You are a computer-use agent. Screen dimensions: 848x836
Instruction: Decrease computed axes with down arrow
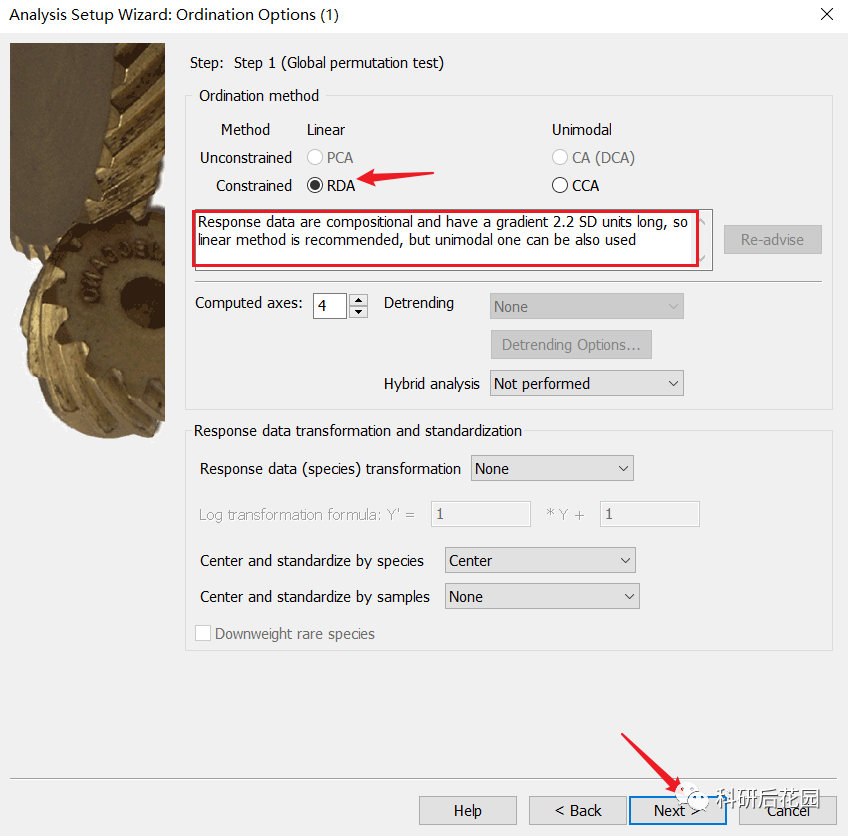359,312
